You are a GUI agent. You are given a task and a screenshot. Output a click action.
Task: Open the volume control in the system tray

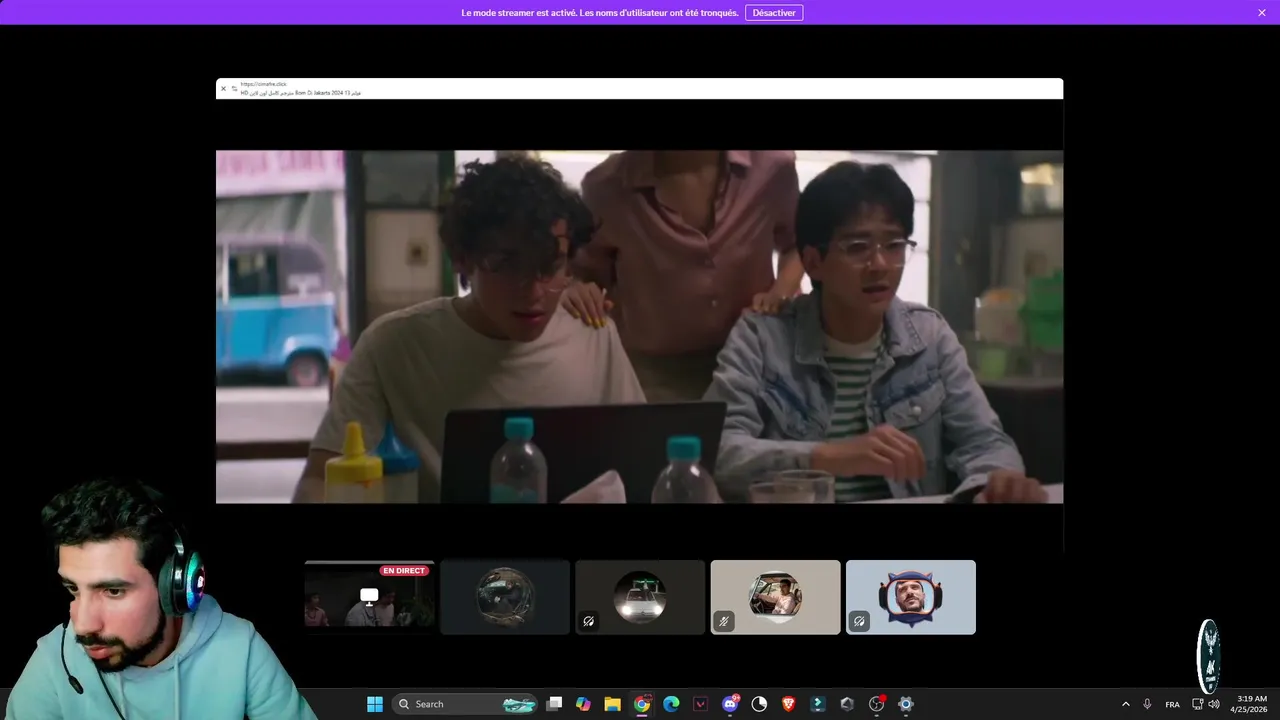[1213, 704]
